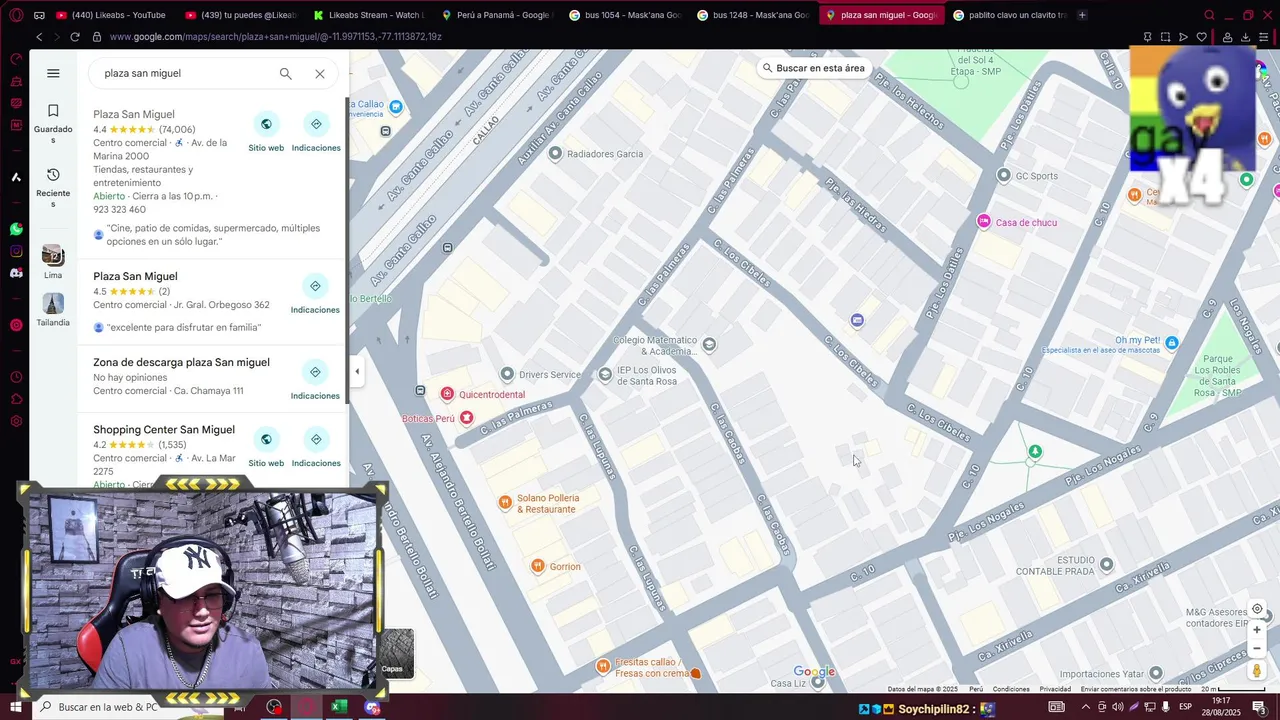
Task: Add page to bookmarks with heart icon
Action: pyautogui.click(x=1202, y=37)
